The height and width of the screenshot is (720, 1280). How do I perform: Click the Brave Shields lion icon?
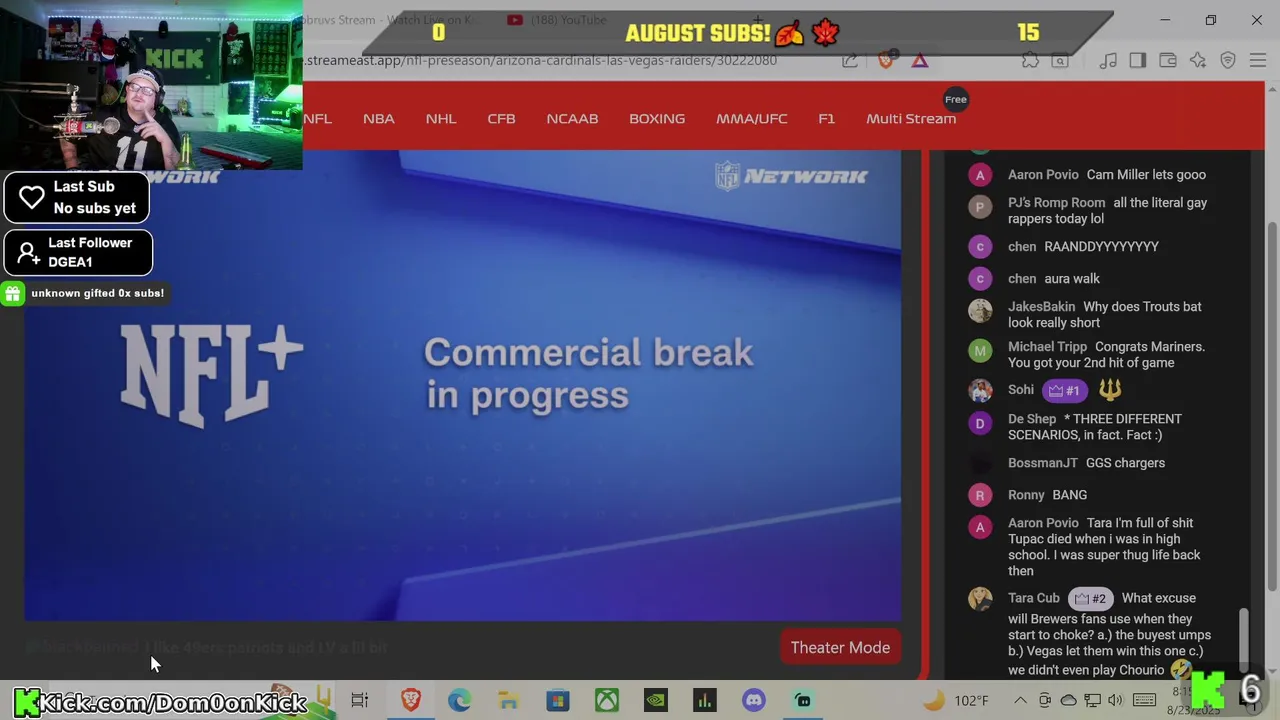coord(885,61)
